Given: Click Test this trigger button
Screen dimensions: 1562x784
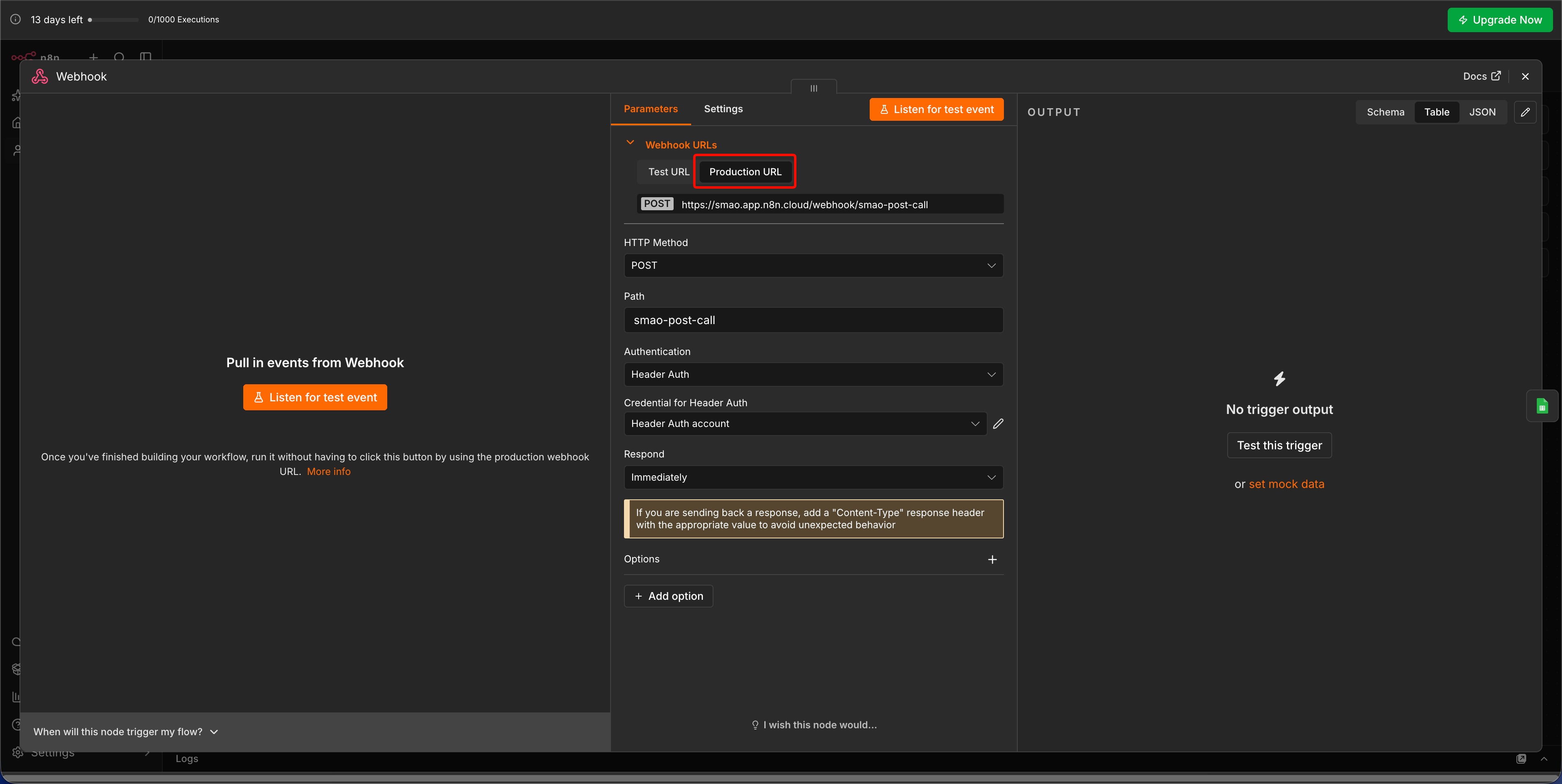Looking at the screenshot, I should click(x=1279, y=446).
